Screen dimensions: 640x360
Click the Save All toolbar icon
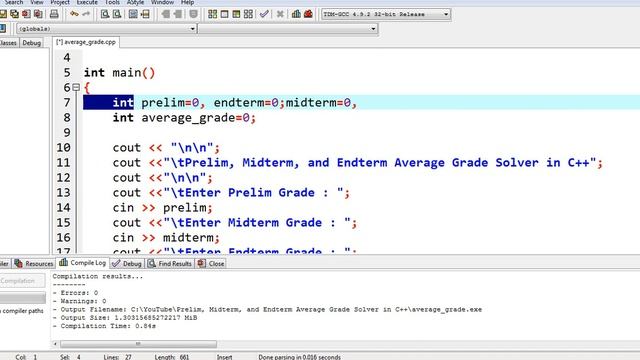15,14
